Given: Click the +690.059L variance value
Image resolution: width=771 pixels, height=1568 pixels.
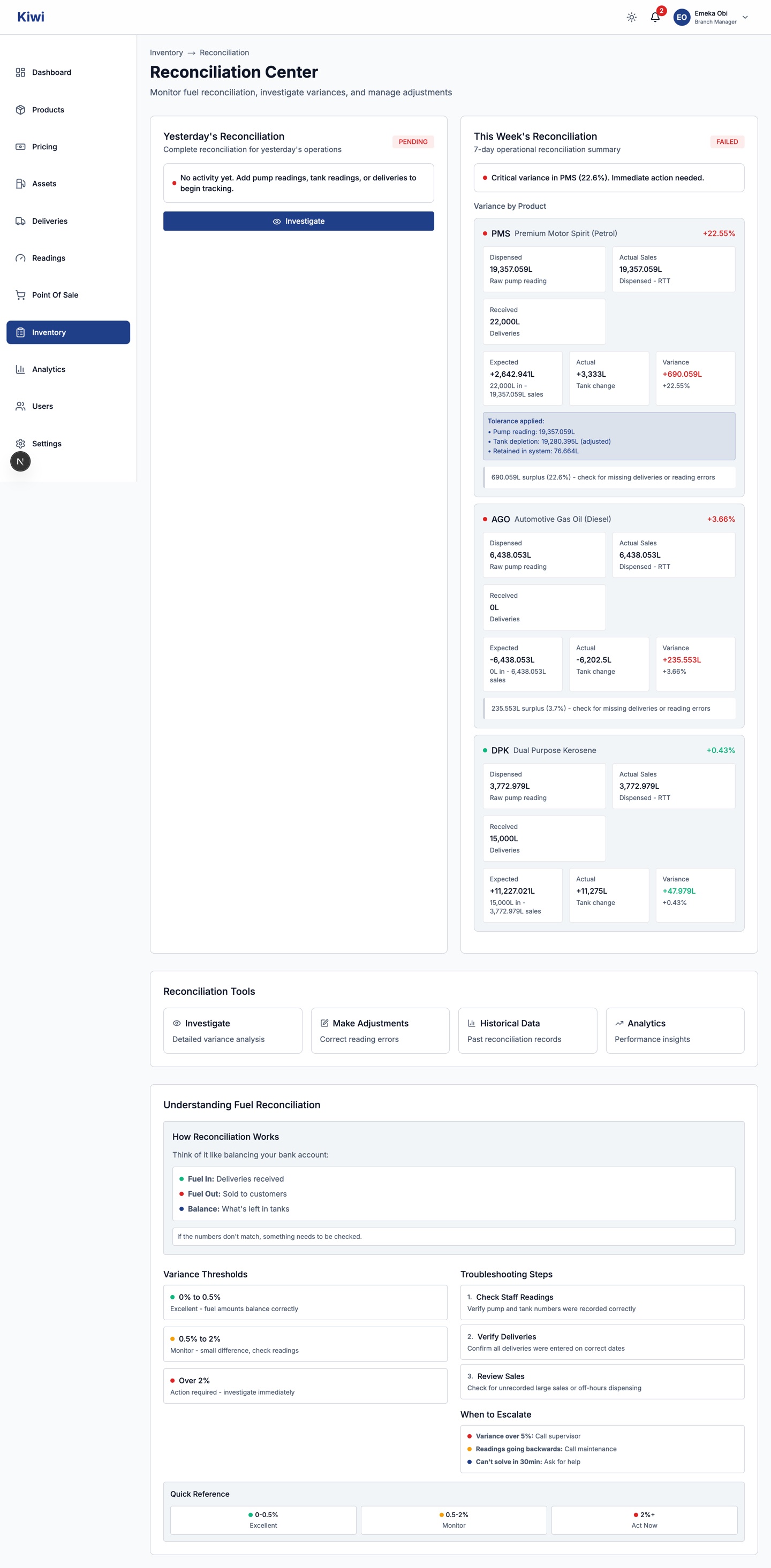Looking at the screenshot, I should (x=682, y=375).
